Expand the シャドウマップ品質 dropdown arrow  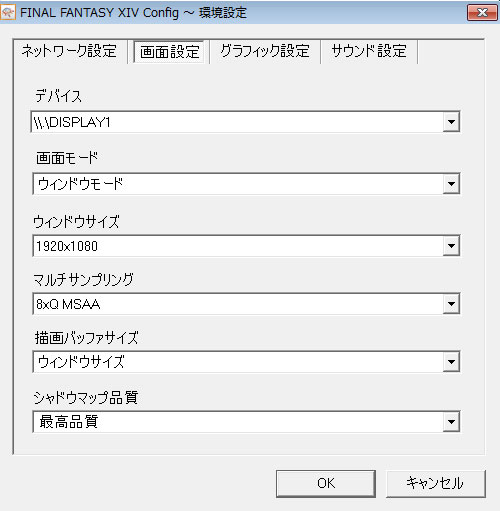pos(451,422)
